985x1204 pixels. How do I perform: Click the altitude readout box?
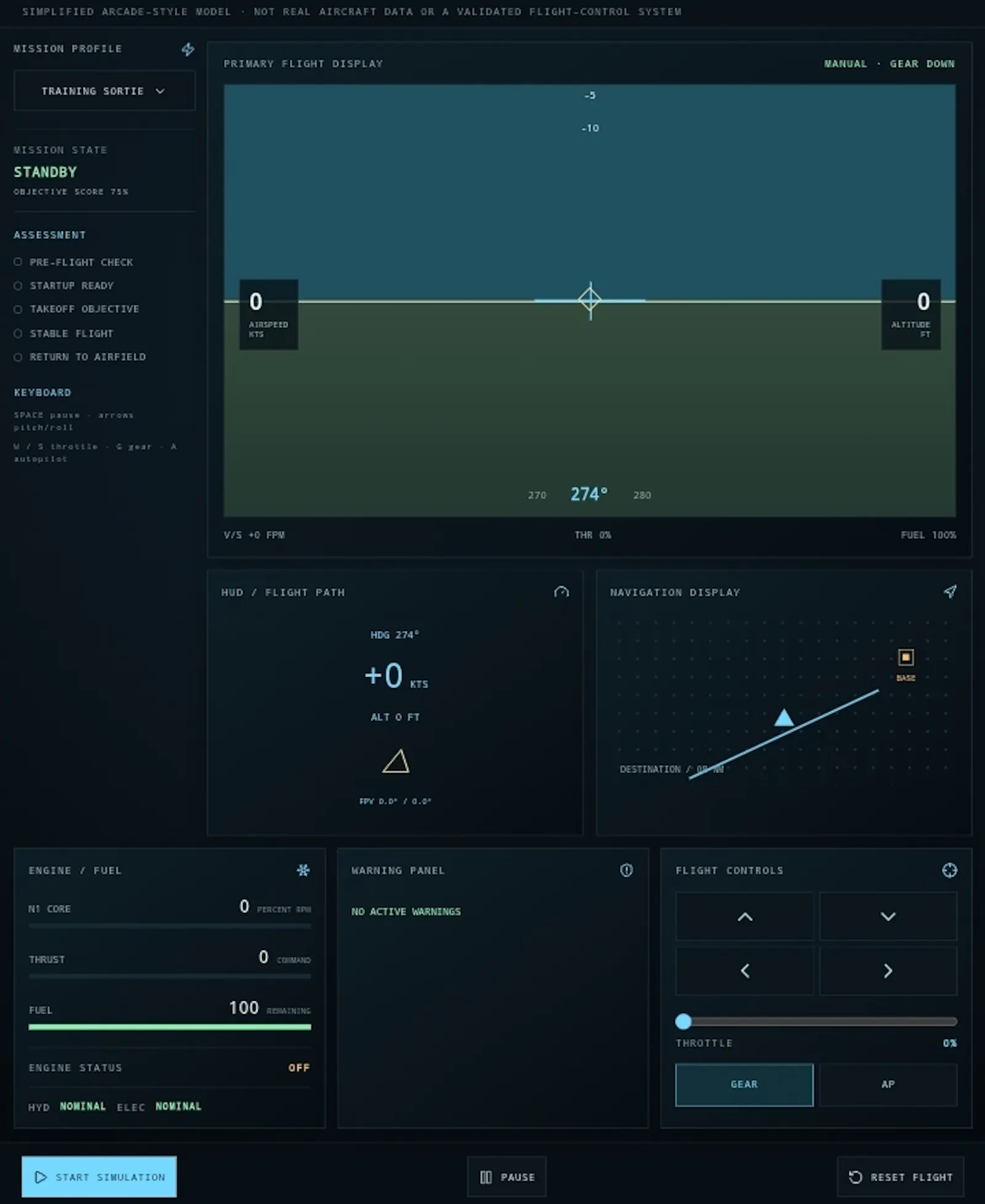[x=911, y=315]
